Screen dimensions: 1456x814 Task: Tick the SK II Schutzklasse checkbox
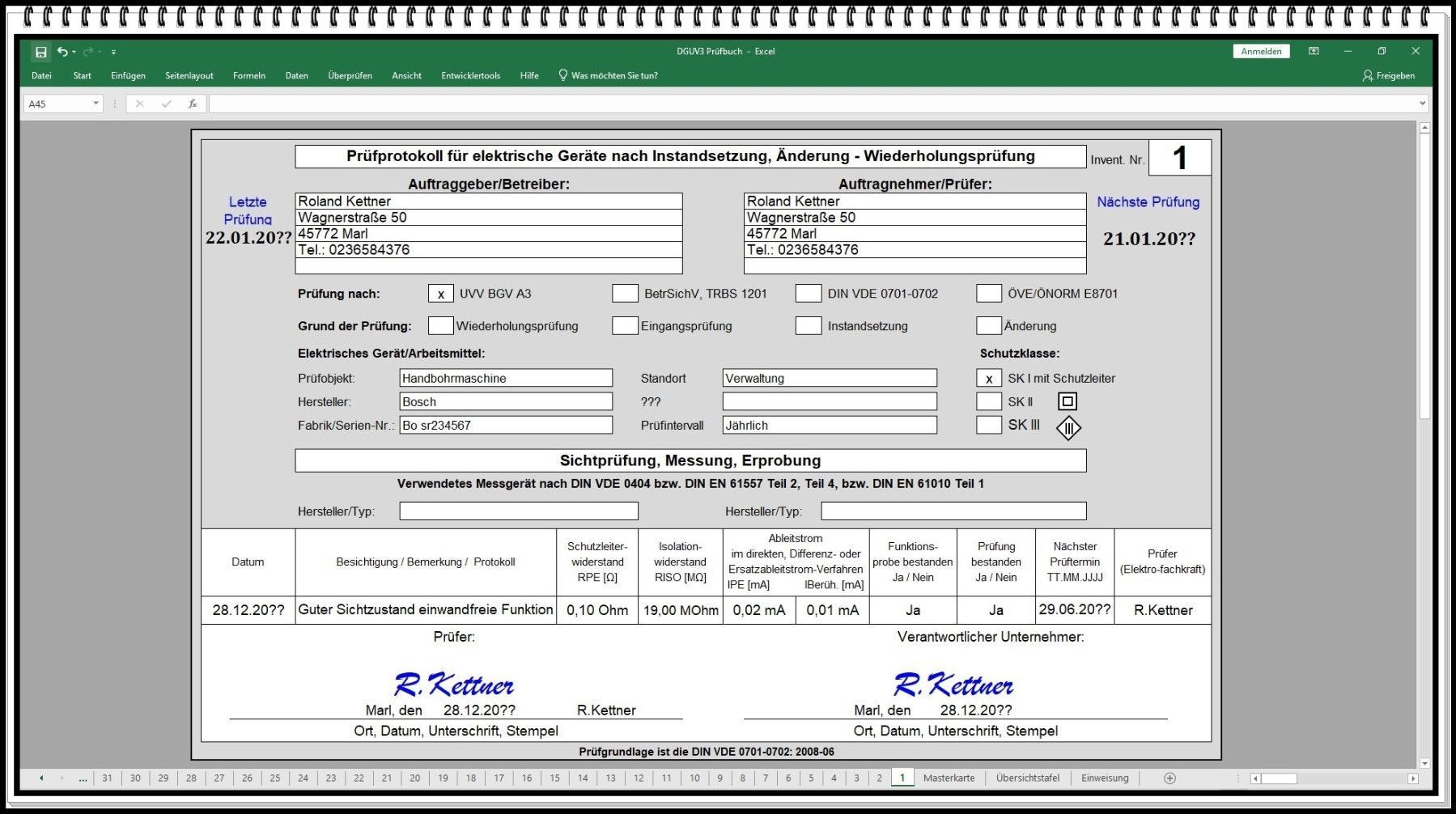point(988,402)
